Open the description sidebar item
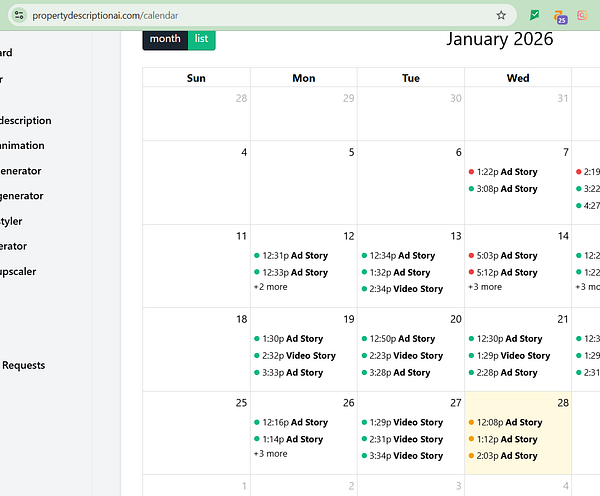Screen dimensions: 600x496 [26, 121]
